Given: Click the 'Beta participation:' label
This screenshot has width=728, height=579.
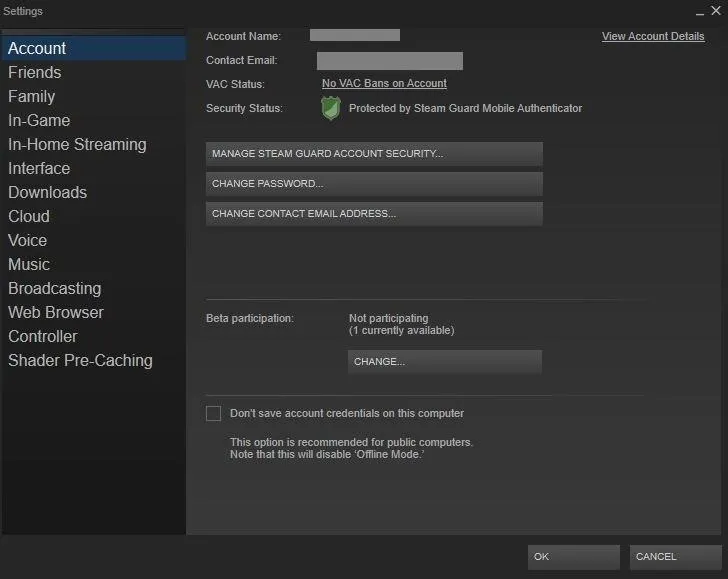Looking at the screenshot, I should (x=250, y=319).
